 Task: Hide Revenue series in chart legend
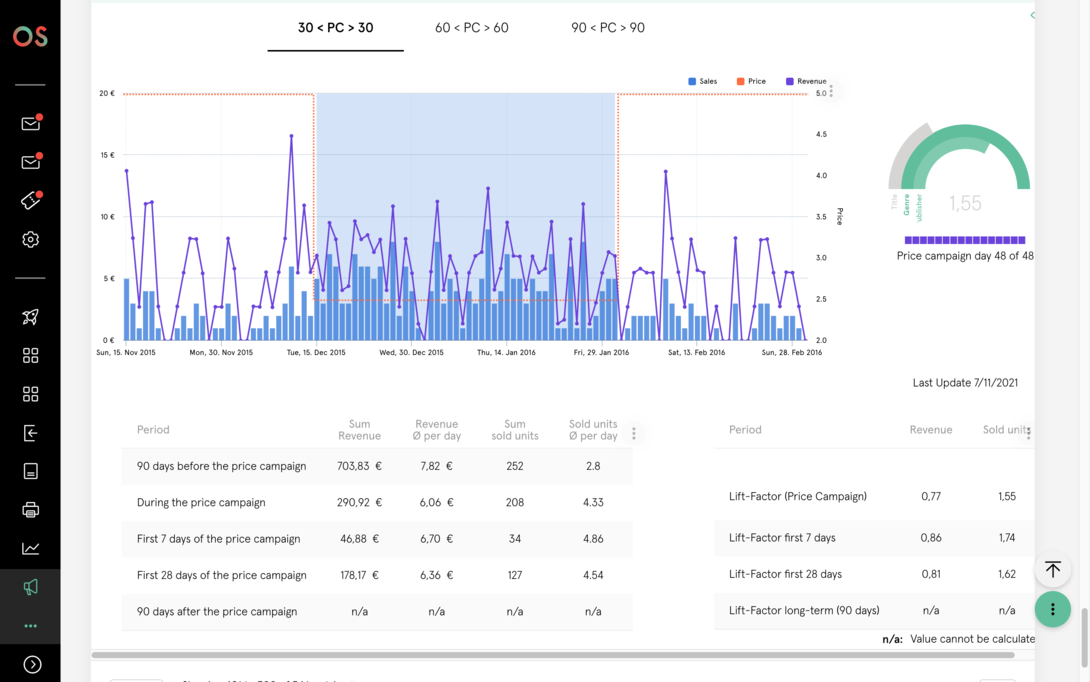[806, 81]
